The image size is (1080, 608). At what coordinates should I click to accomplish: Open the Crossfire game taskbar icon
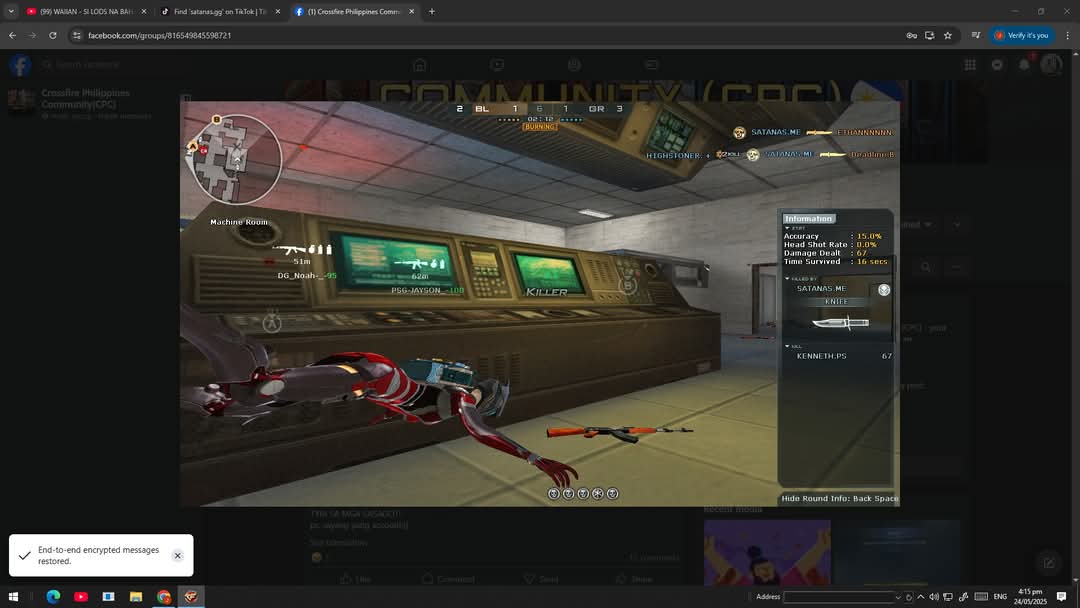pyautogui.click(x=191, y=596)
